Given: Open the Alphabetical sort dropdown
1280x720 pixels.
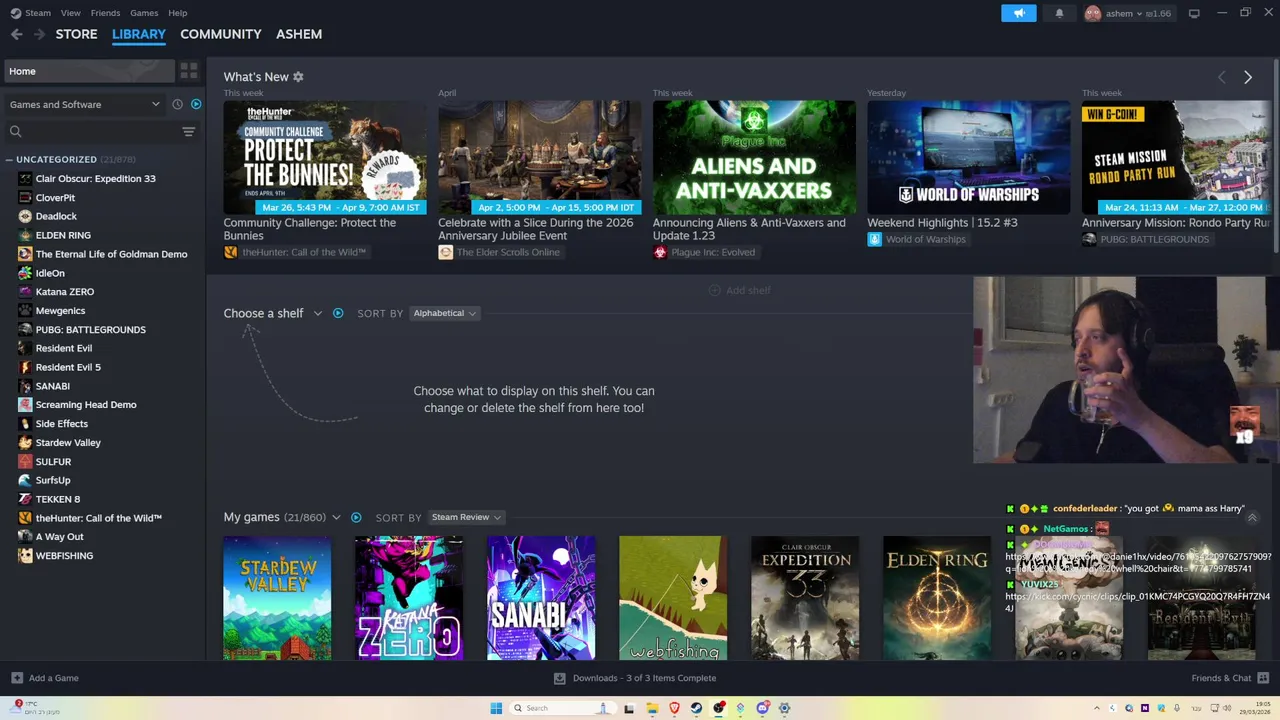Looking at the screenshot, I should (445, 313).
